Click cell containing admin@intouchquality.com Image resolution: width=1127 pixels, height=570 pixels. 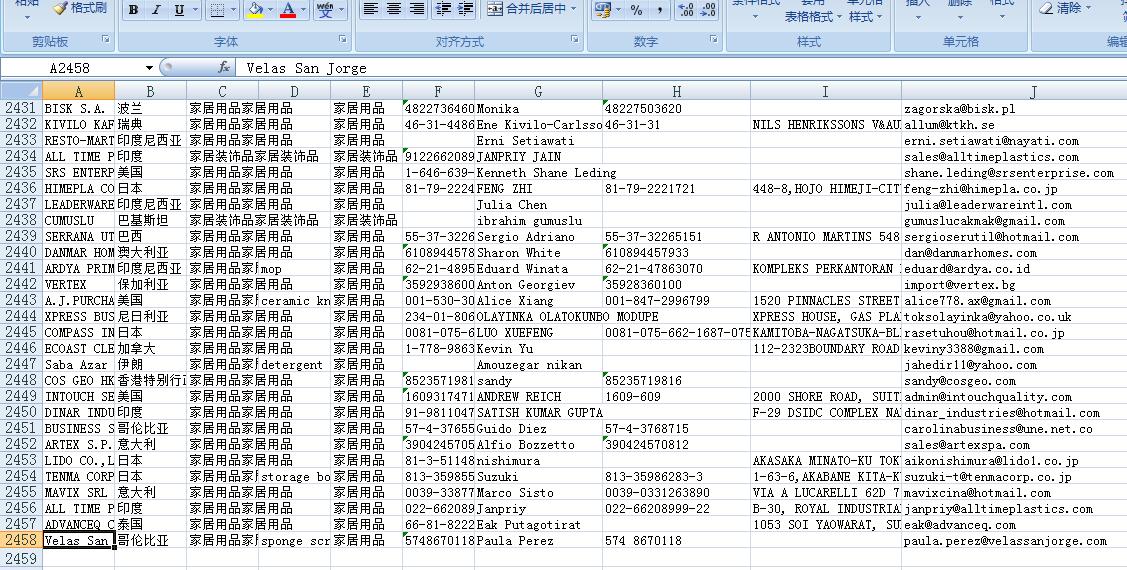(x=1014, y=396)
